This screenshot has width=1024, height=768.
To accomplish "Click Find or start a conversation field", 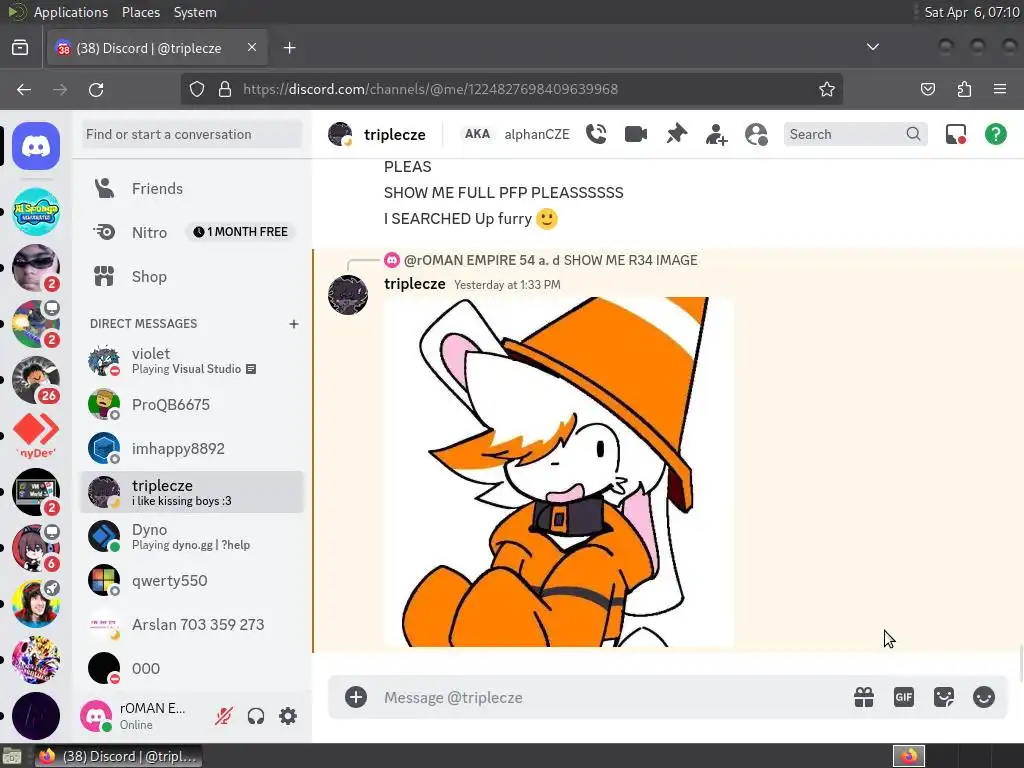I will [192, 134].
